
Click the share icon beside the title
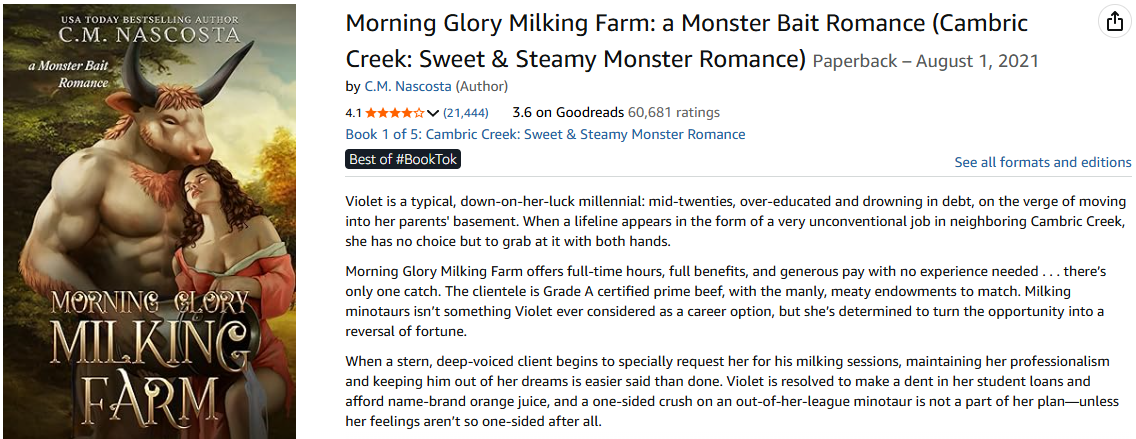pyautogui.click(x=1113, y=21)
